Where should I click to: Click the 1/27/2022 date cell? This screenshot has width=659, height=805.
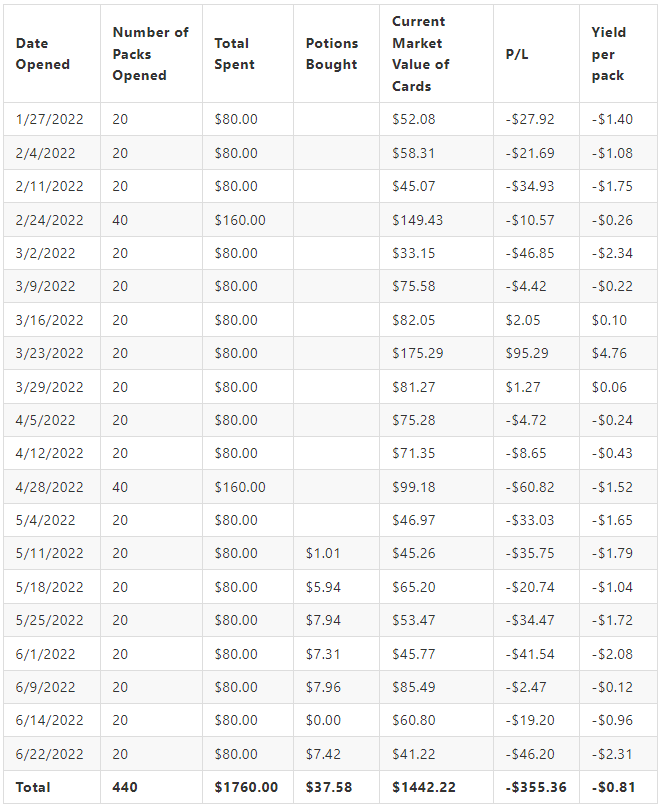click(52, 119)
